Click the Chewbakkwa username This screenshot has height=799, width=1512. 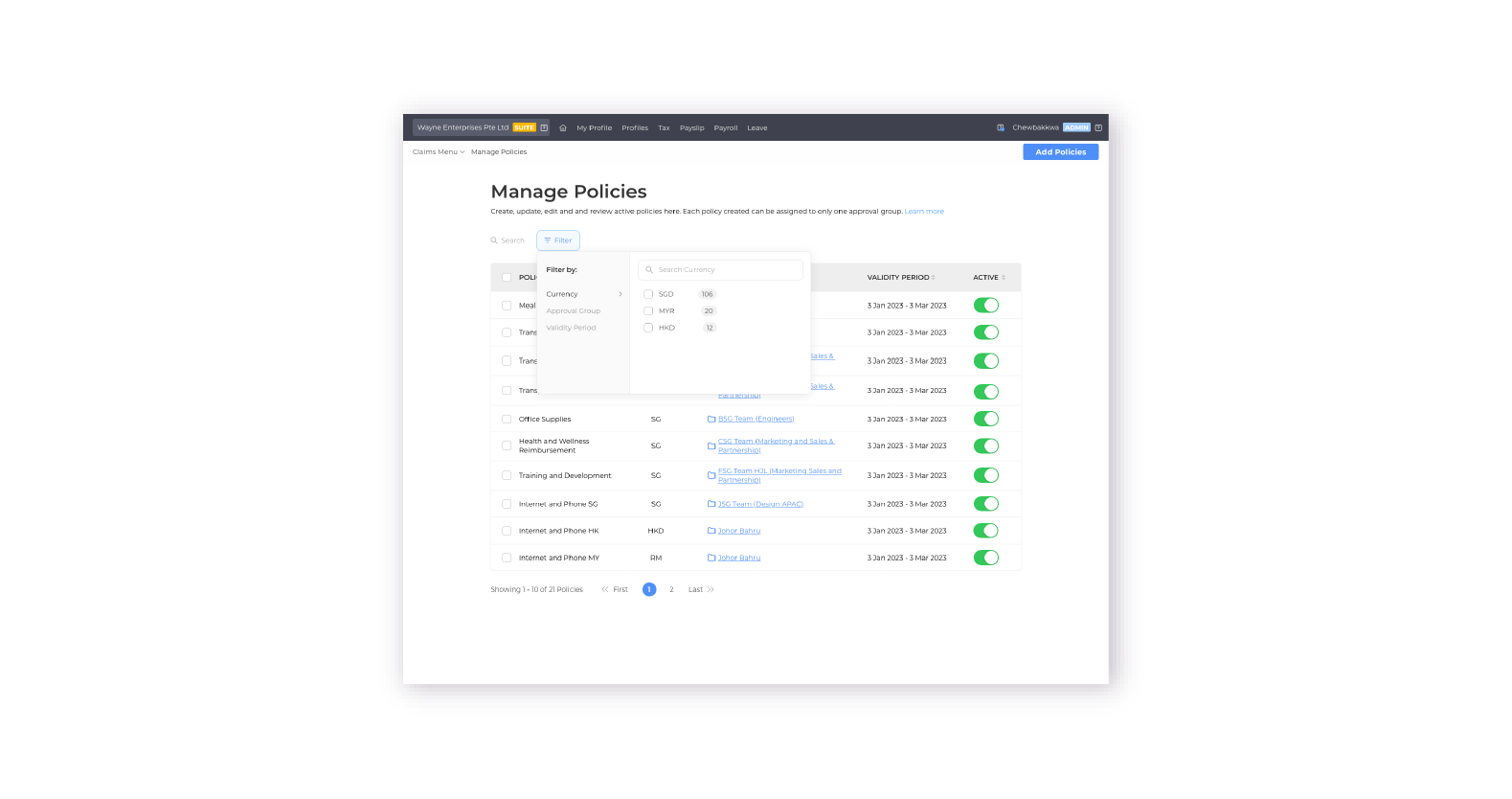1035,127
